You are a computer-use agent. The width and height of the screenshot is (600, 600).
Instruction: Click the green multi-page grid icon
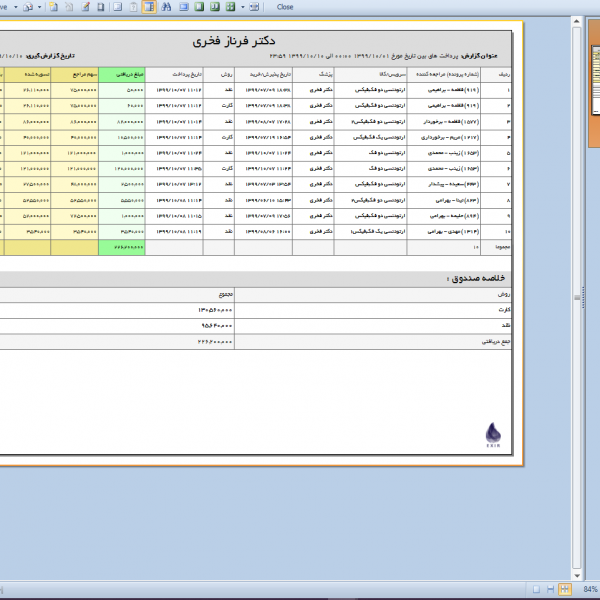[x=230, y=6]
